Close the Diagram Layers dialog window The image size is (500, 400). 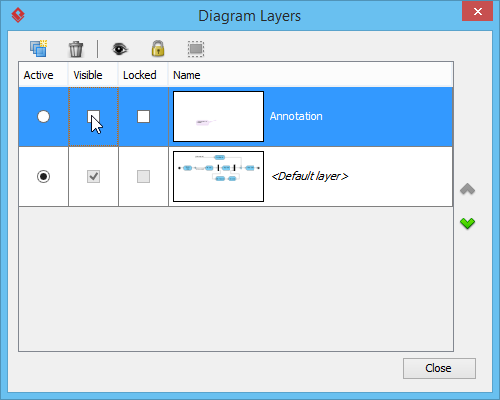(477, 12)
